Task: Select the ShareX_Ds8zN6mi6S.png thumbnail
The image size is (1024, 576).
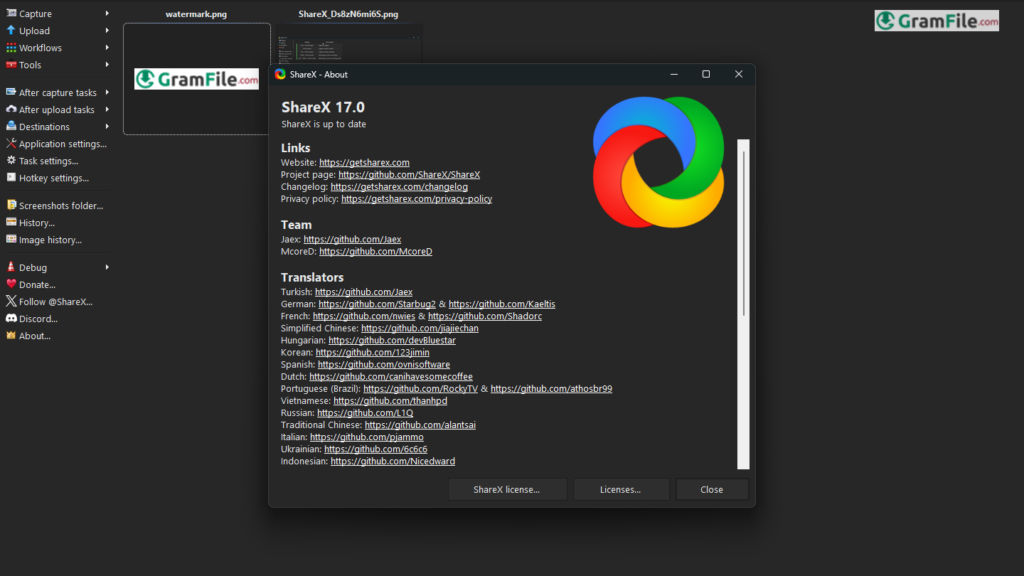Action: pyautogui.click(x=348, y=44)
